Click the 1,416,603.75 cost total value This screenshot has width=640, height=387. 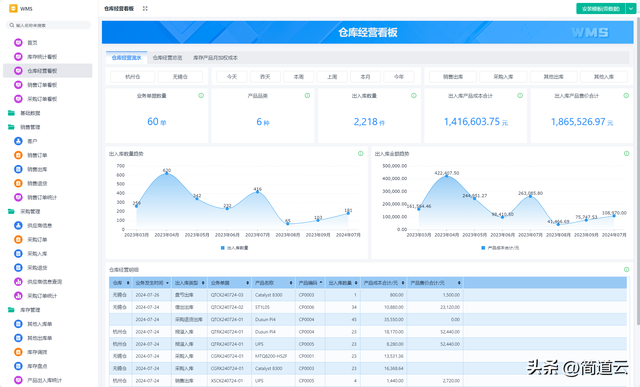[x=472, y=122]
